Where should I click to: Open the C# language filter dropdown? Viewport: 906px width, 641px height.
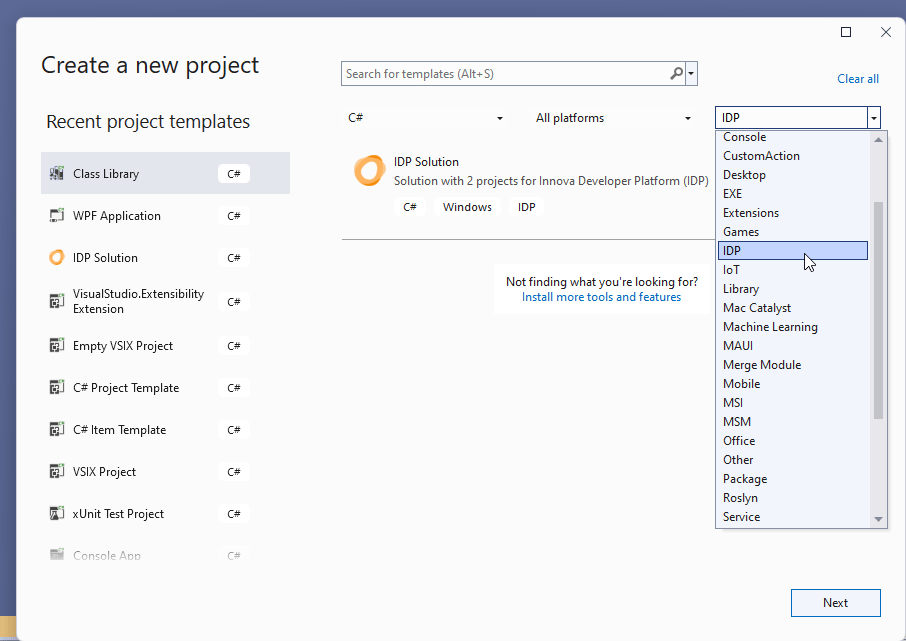tap(500, 118)
